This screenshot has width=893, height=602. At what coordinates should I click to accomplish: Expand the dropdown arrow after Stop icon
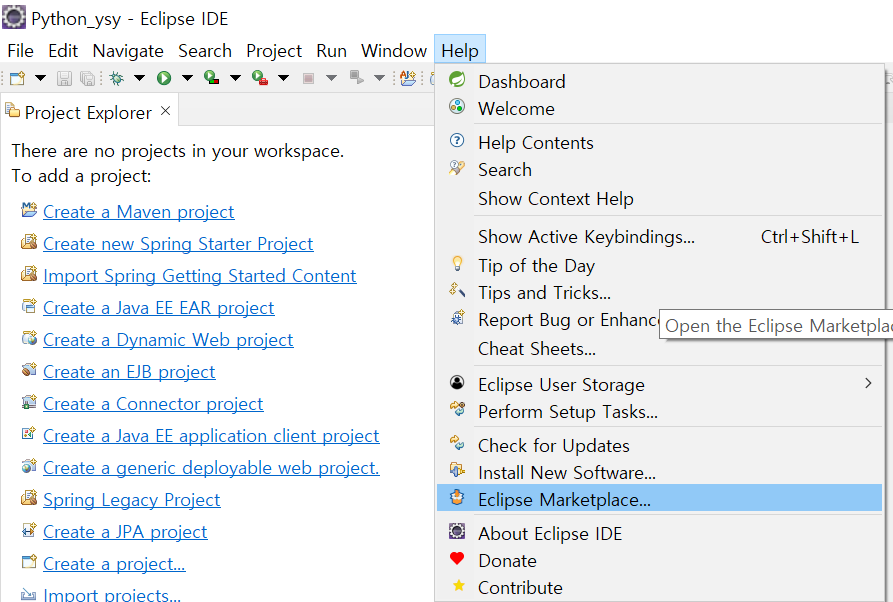pos(331,78)
